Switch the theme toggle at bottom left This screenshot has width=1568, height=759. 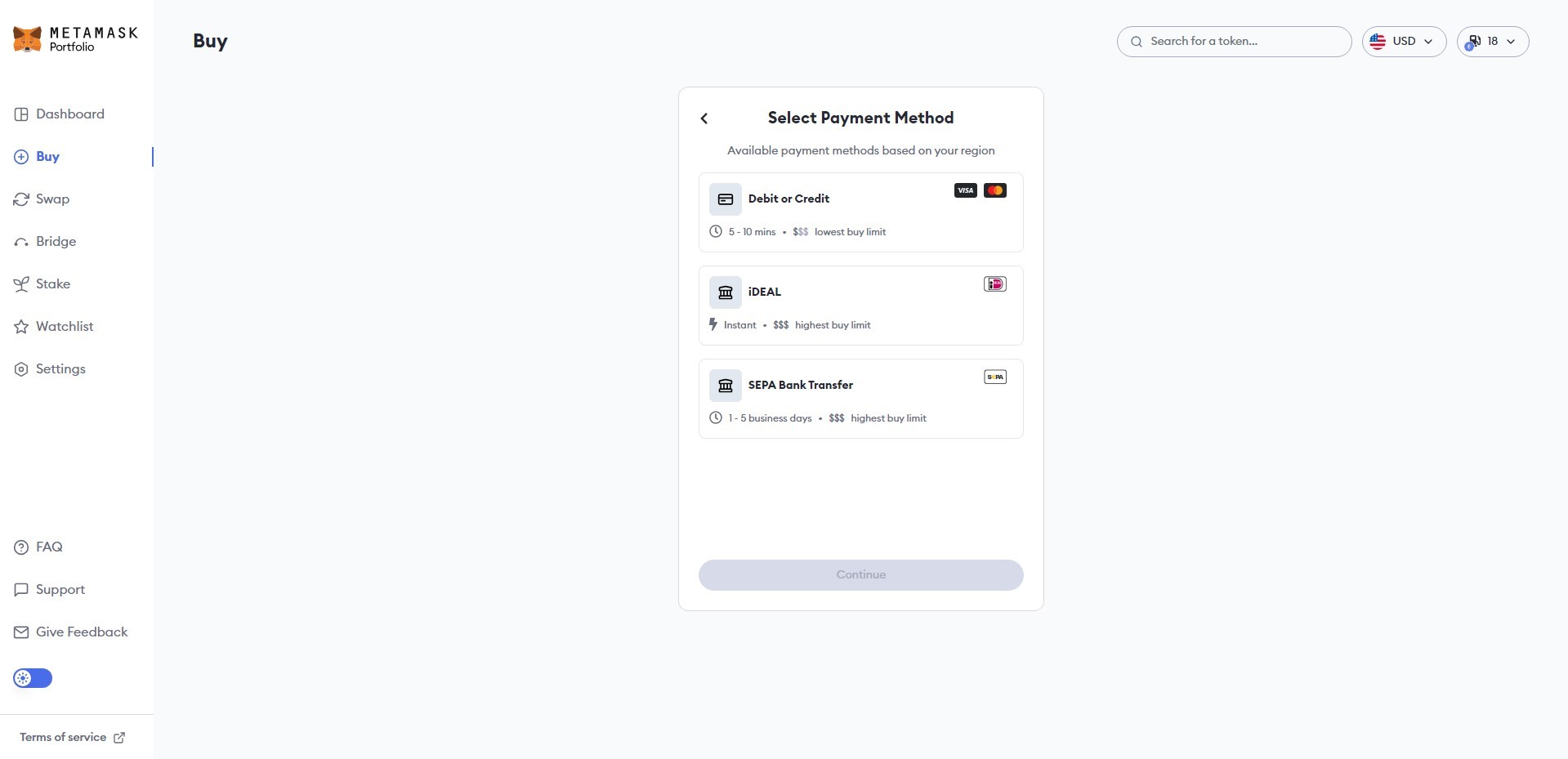(x=31, y=678)
